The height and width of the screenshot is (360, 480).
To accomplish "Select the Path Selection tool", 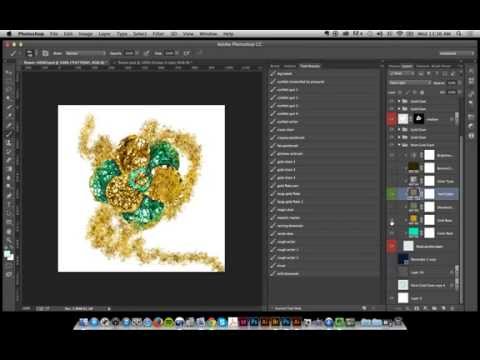I will pos(9,213).
